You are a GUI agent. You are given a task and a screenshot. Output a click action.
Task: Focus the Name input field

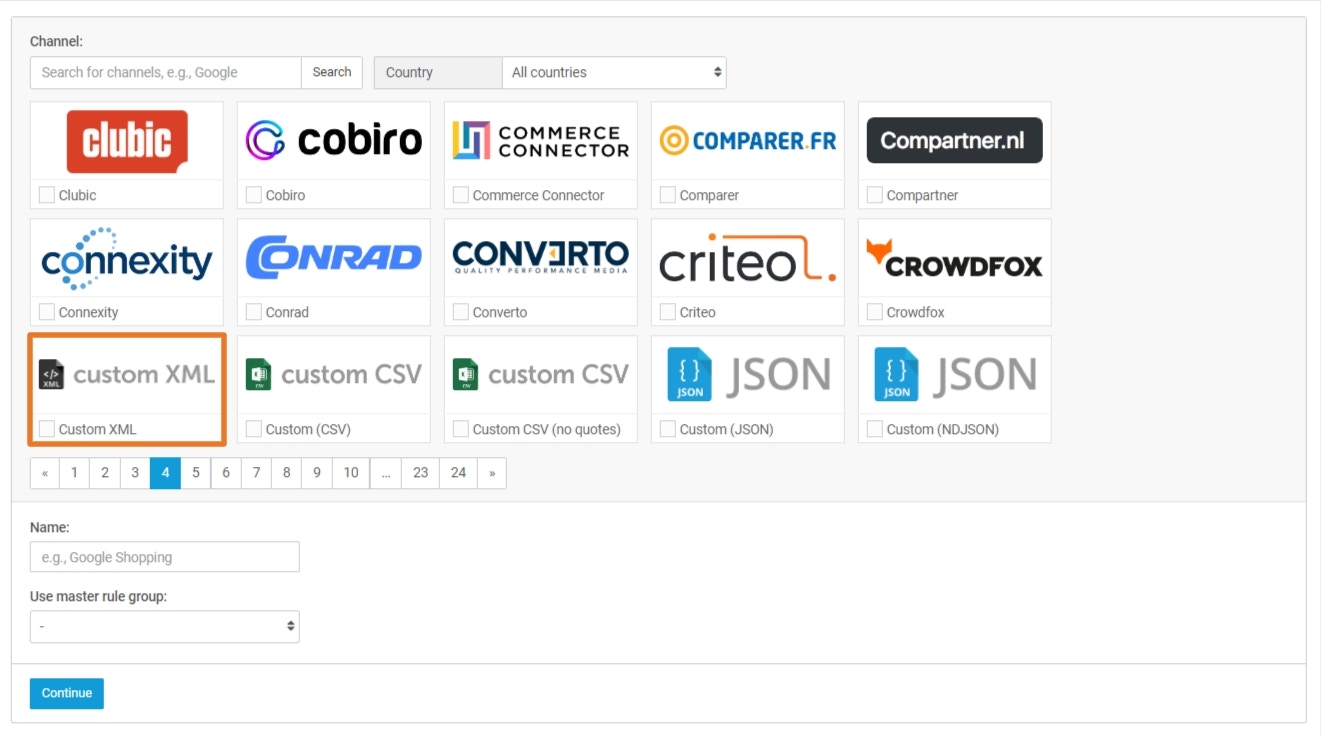(165, 557)
